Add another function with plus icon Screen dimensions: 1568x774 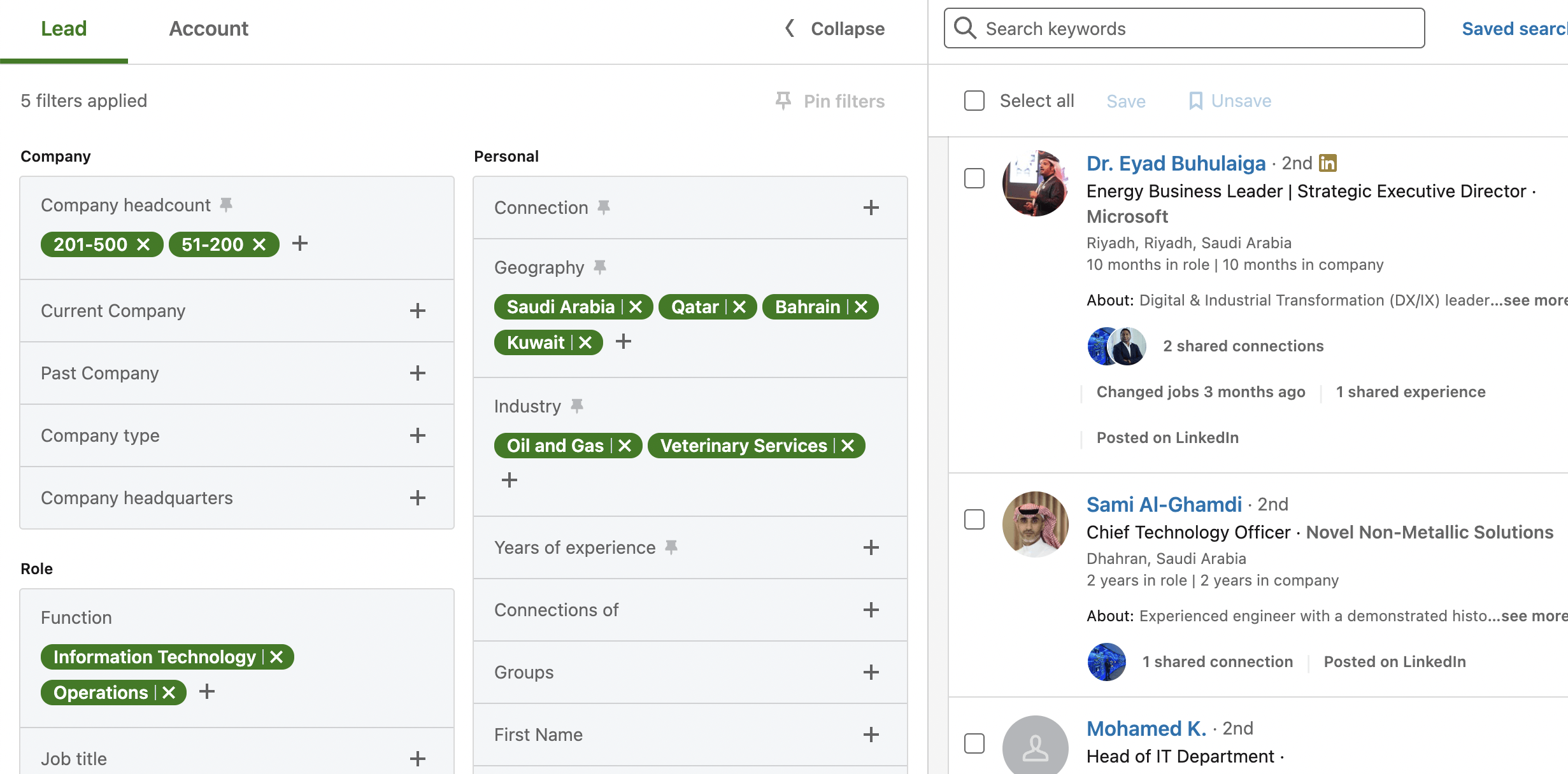[x=207, y=691]
